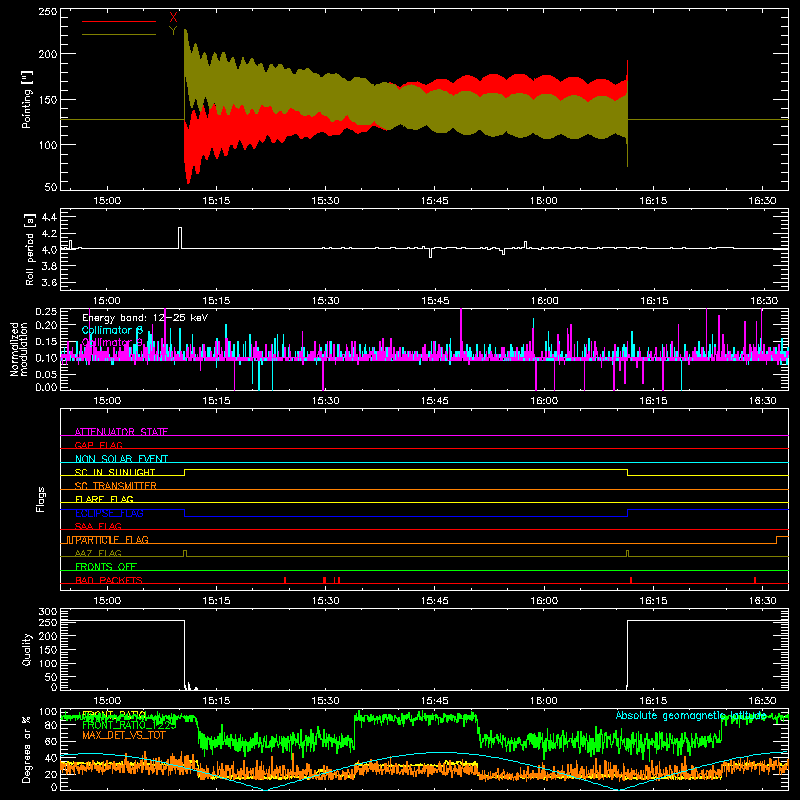
Task: Click the red "X" legend label
Action: click(x=173, y=18)
